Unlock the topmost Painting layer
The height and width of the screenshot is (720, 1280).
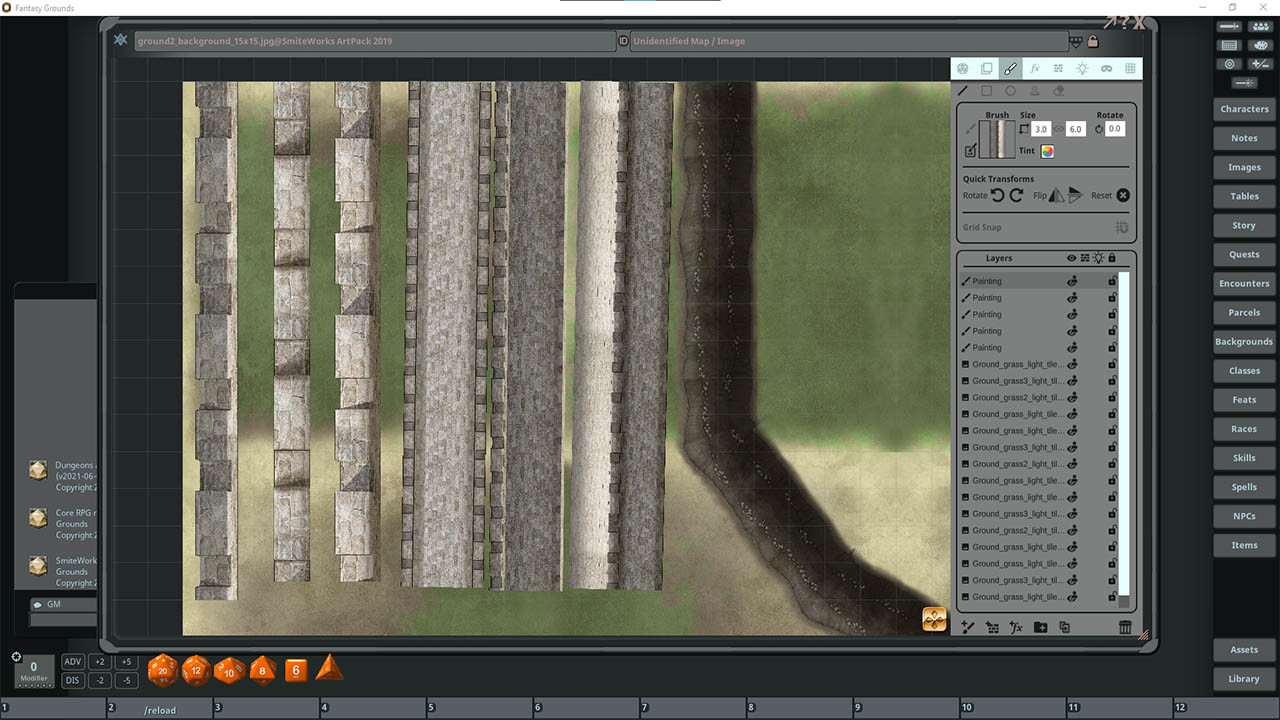(x=1112, y=281)
